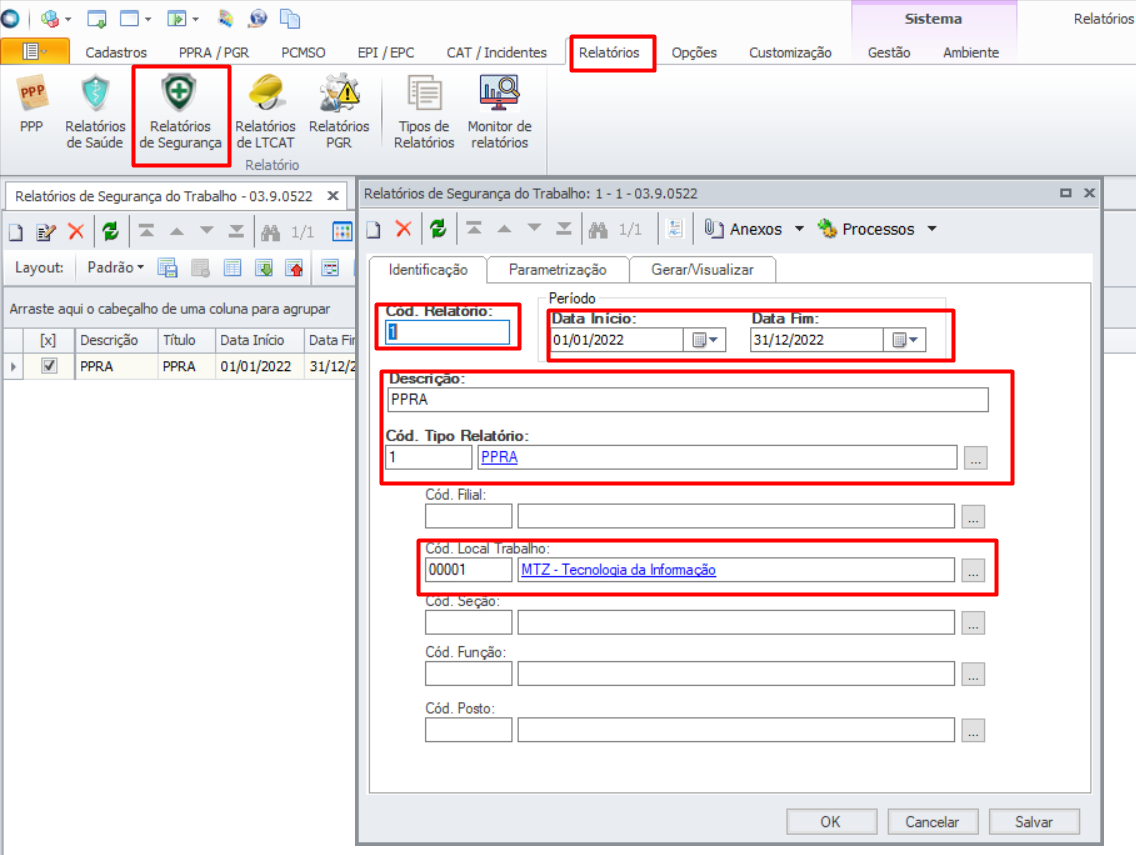Image resolution: width=1136 pixels, height=855 pixels.
Task: Open the Data Início calendar dropdown
Action: [705, 340]
